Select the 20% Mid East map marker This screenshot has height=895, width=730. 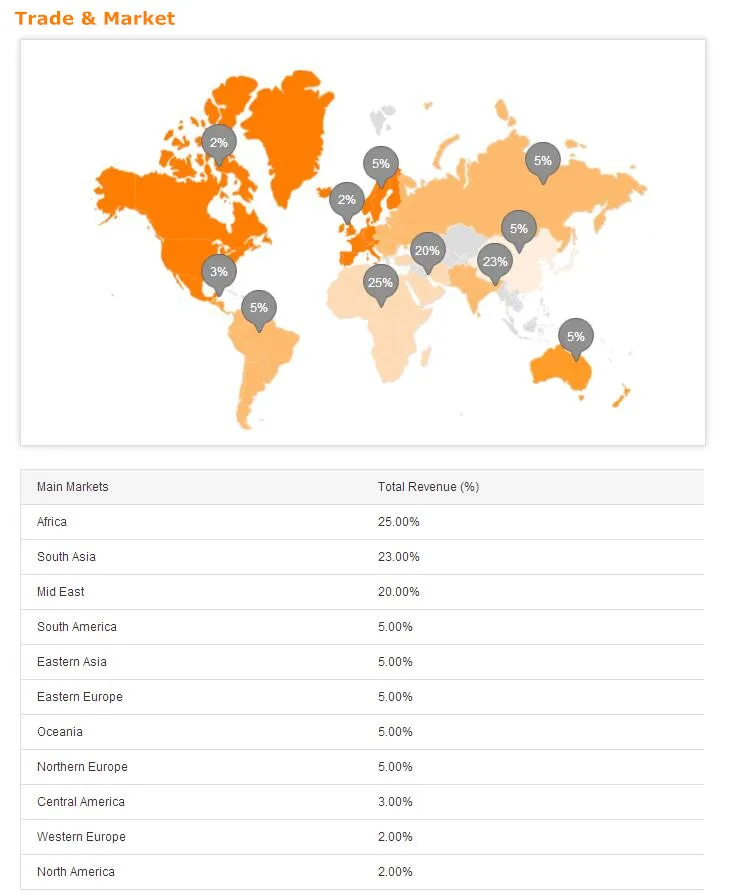[427, 250]
